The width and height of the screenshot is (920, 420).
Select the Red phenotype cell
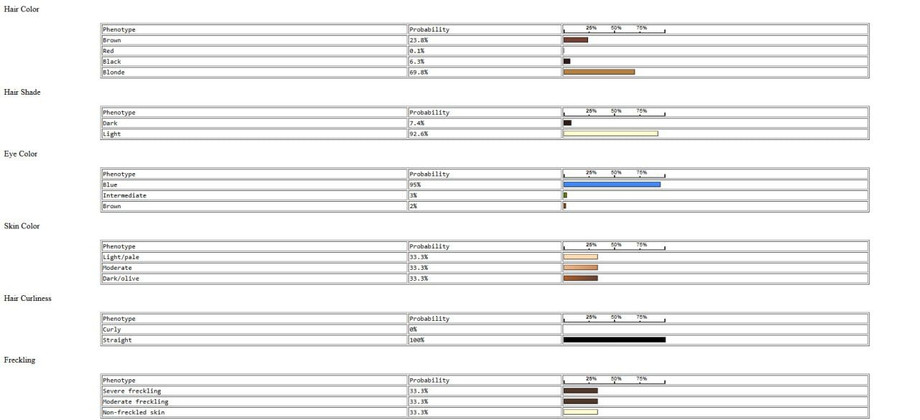[110, 51]
